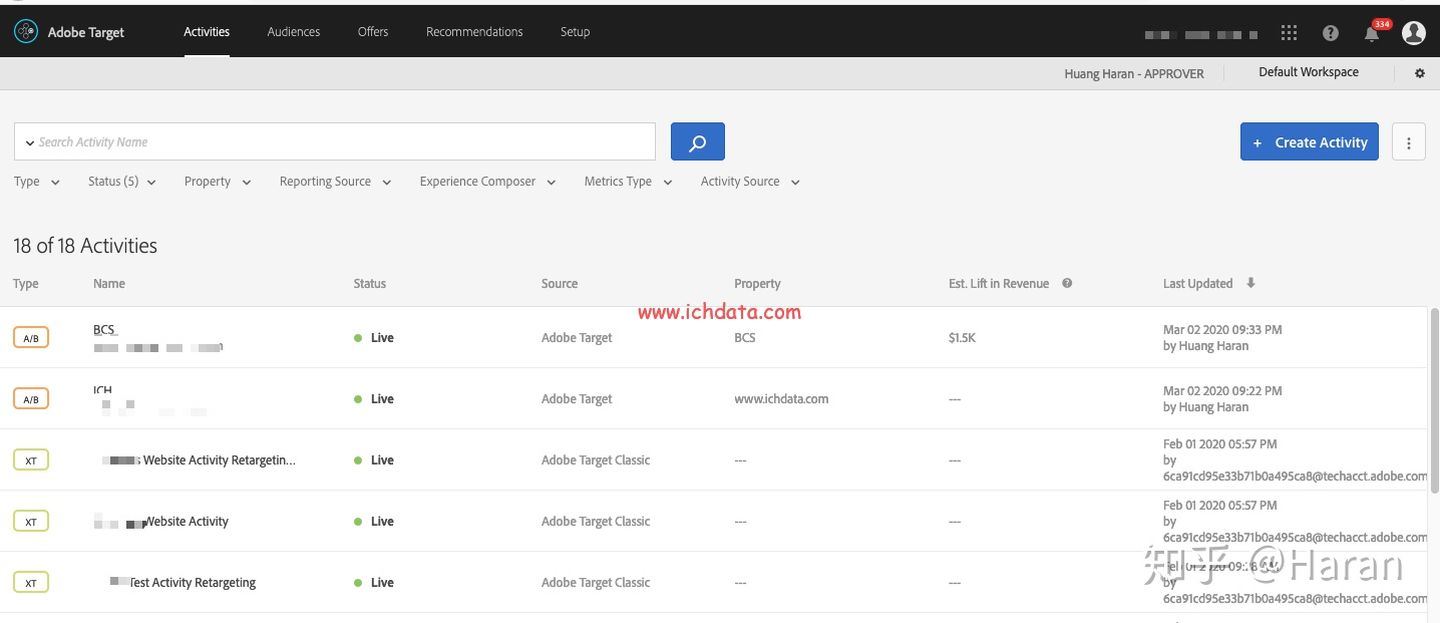Image resolution: width=1440 pixels, height=623 pixels.
Task: Open the apps grid switcher icon
Action: (1289, 33)
